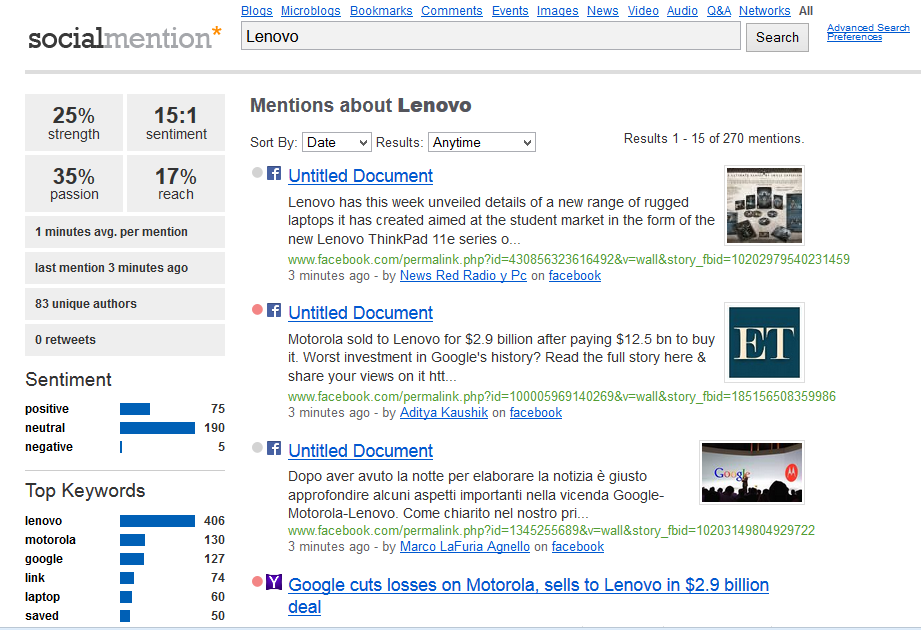Click the saved keyword label
Screen dimensions: 921x630
tap(42, 615)
